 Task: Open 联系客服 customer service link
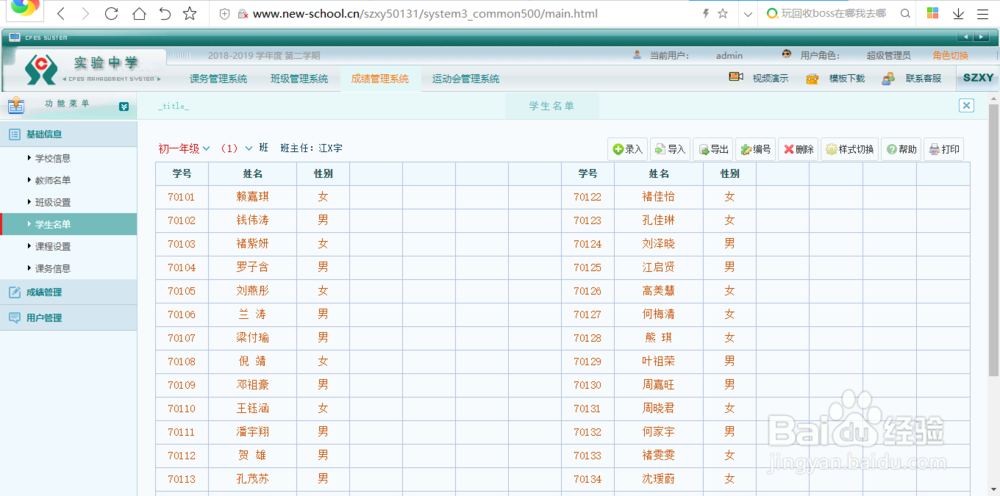coord(923,78)
